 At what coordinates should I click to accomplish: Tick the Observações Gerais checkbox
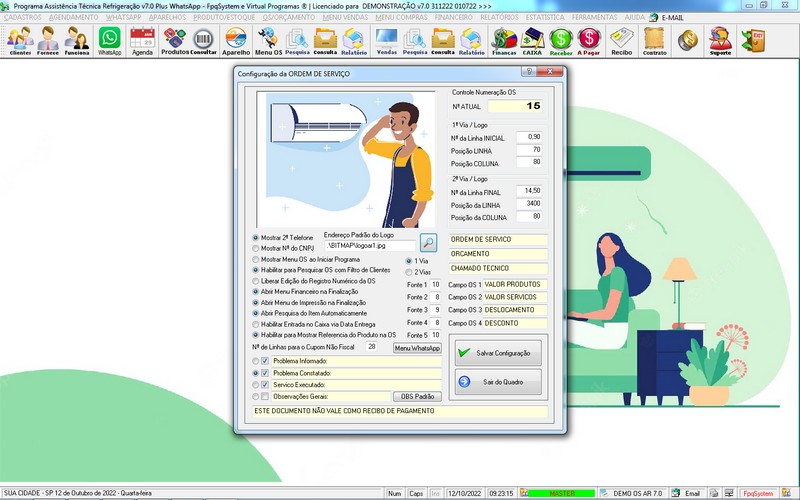click(265, 397)
